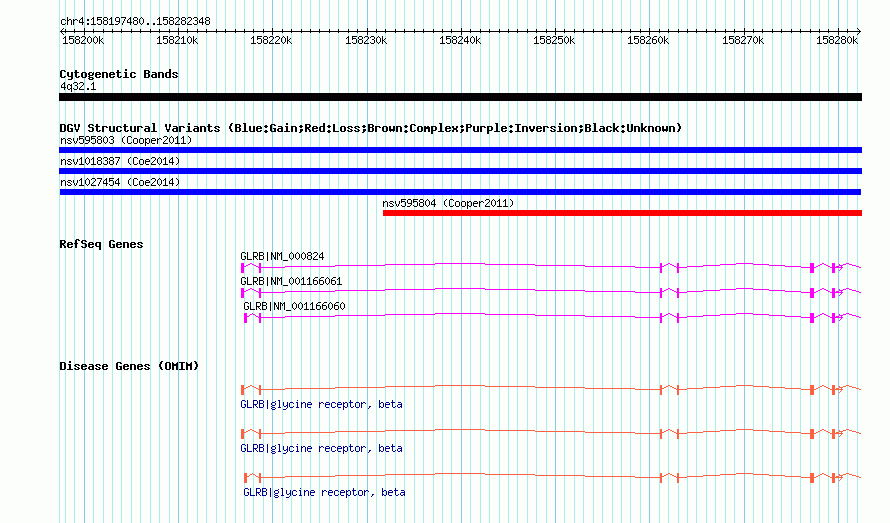890x523 pixels.
Task: Click the 158210k ruler tick label
Action: tap(177, 40)
